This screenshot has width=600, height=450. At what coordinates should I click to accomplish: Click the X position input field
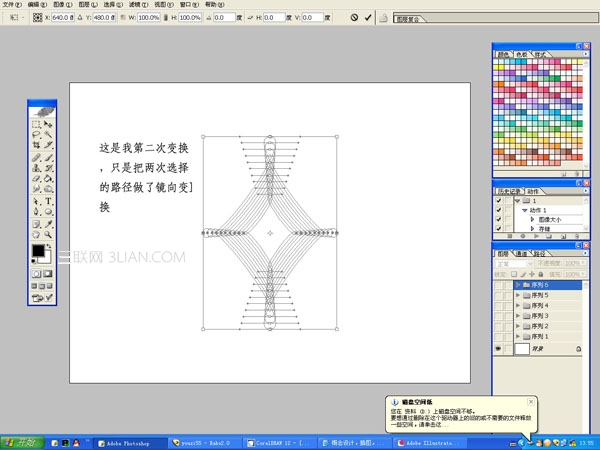click(63, 17)
